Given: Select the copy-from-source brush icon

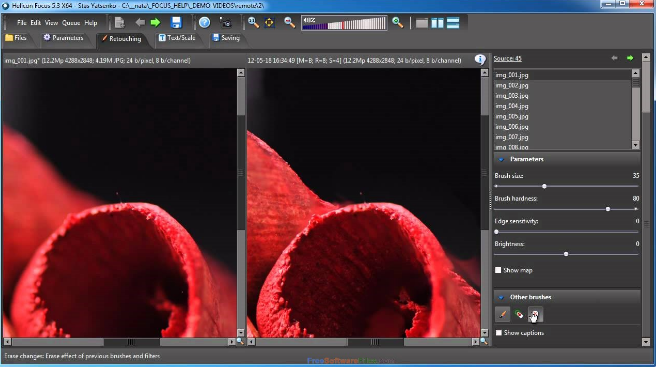Looking at the screenshot, I should click(502, 314).
